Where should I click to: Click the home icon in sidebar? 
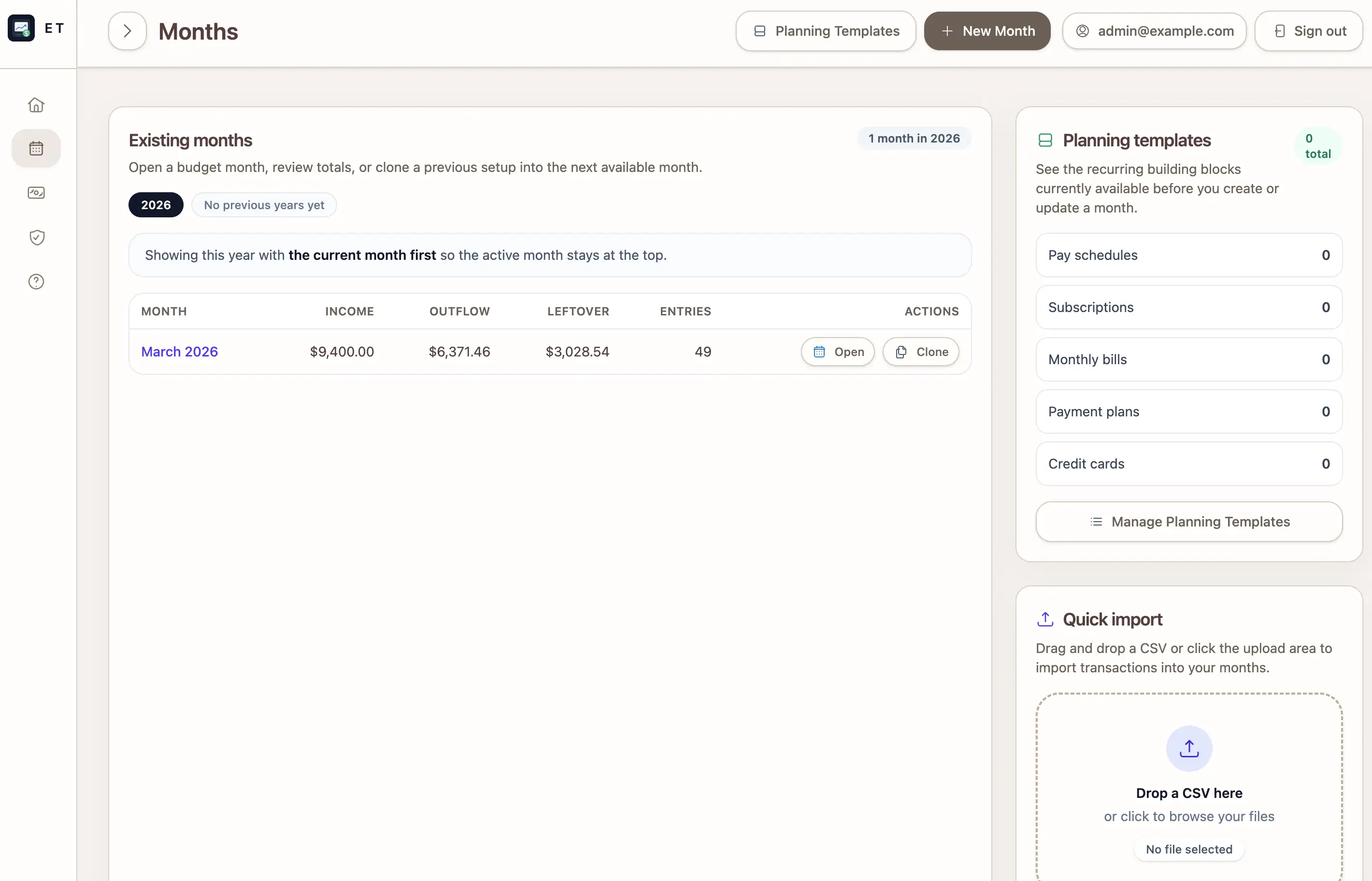point(36,105)
